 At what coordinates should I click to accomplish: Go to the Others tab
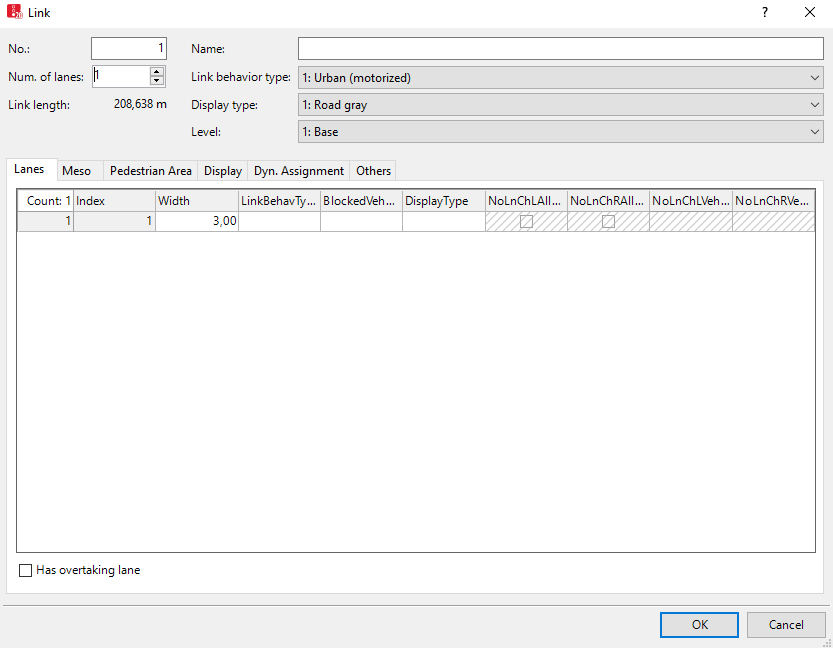[373, 171]
